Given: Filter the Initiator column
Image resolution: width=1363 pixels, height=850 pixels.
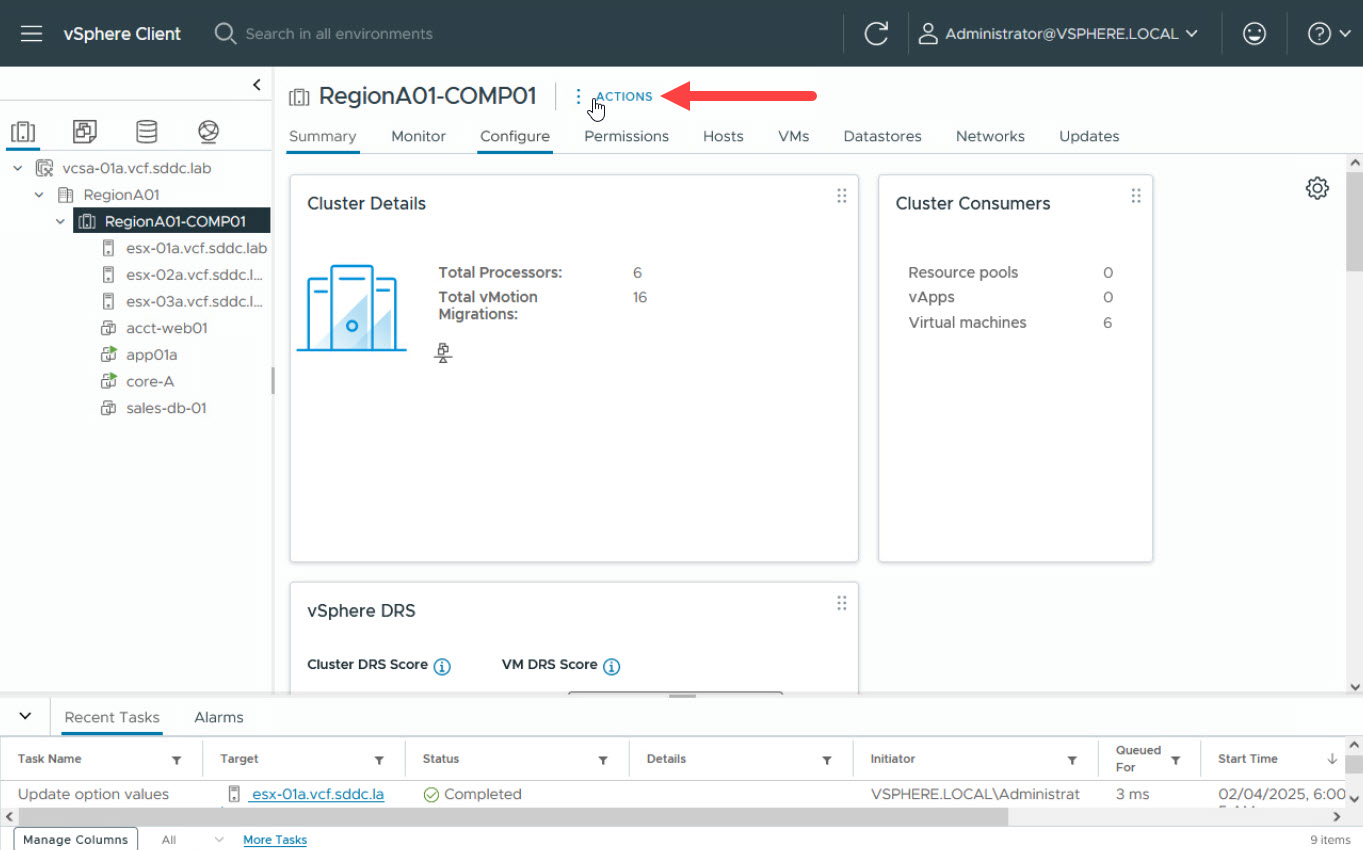Looking at the screenshot, I should (1072, 760).
